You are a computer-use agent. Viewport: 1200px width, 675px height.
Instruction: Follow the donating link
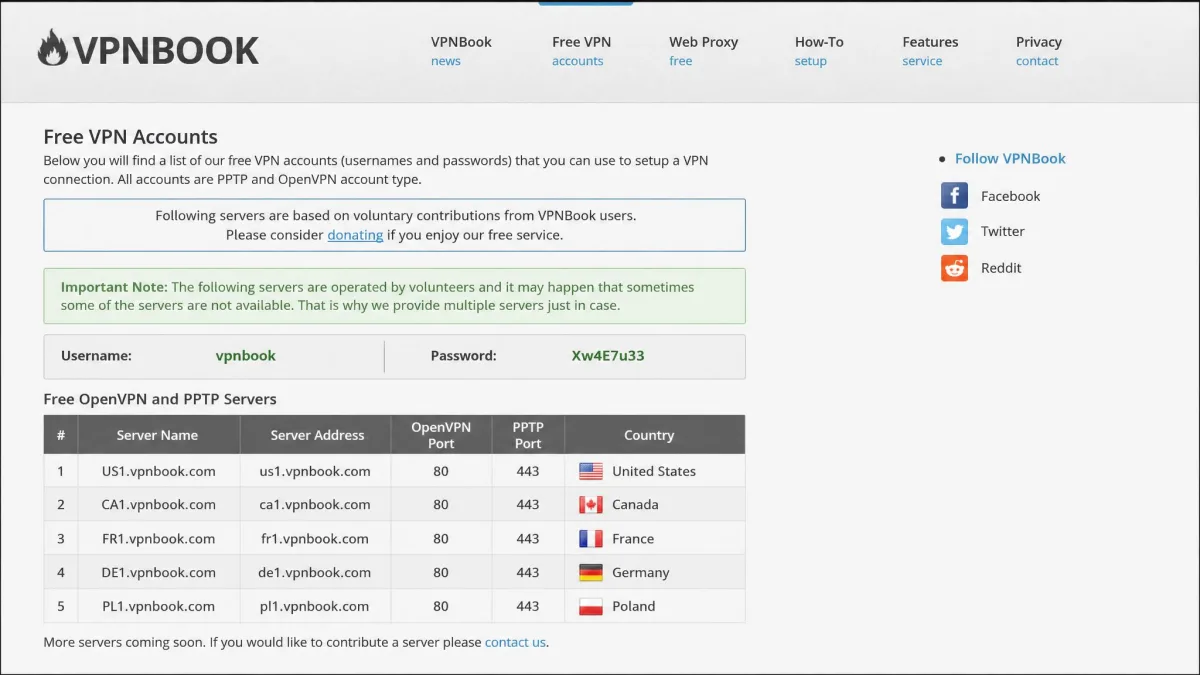[x=355, y=235]
